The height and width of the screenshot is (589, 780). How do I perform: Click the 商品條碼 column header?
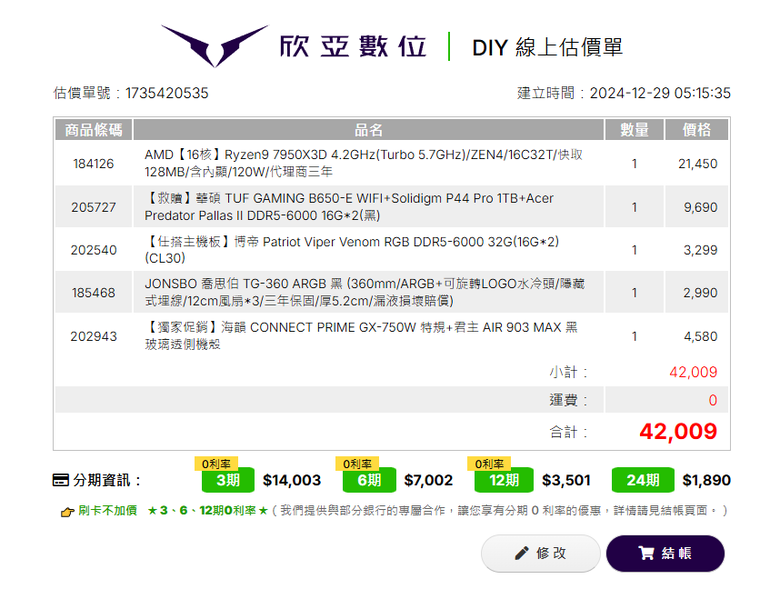pos(94,130)
